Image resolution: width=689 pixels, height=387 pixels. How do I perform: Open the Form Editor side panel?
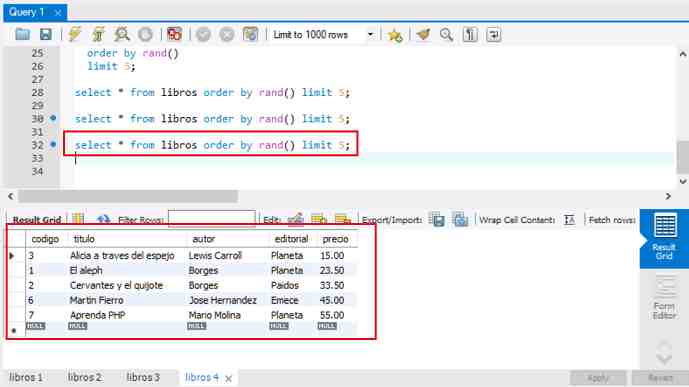tap(664, 298)
